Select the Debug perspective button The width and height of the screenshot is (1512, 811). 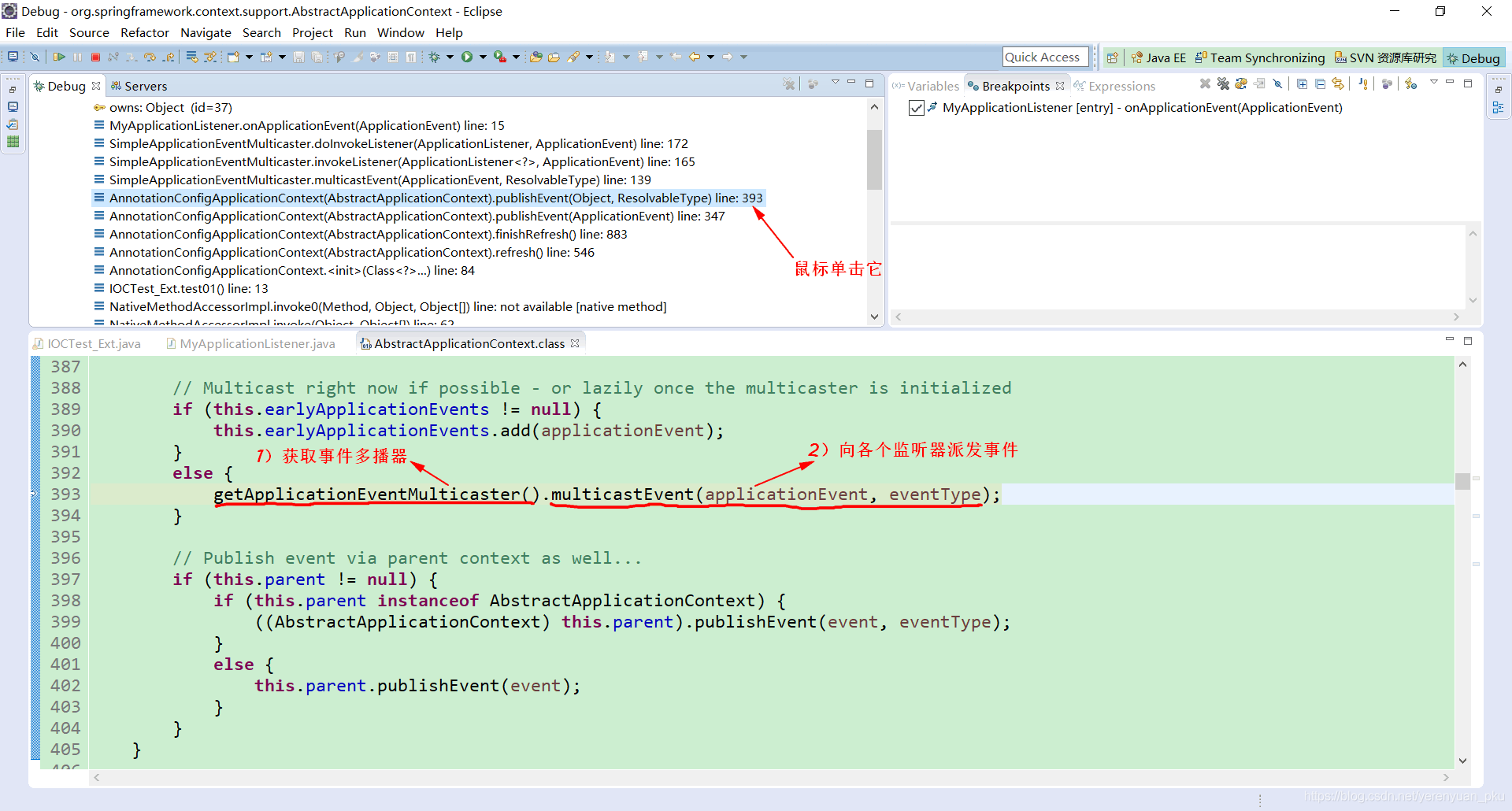click(x=1473, y=57)
